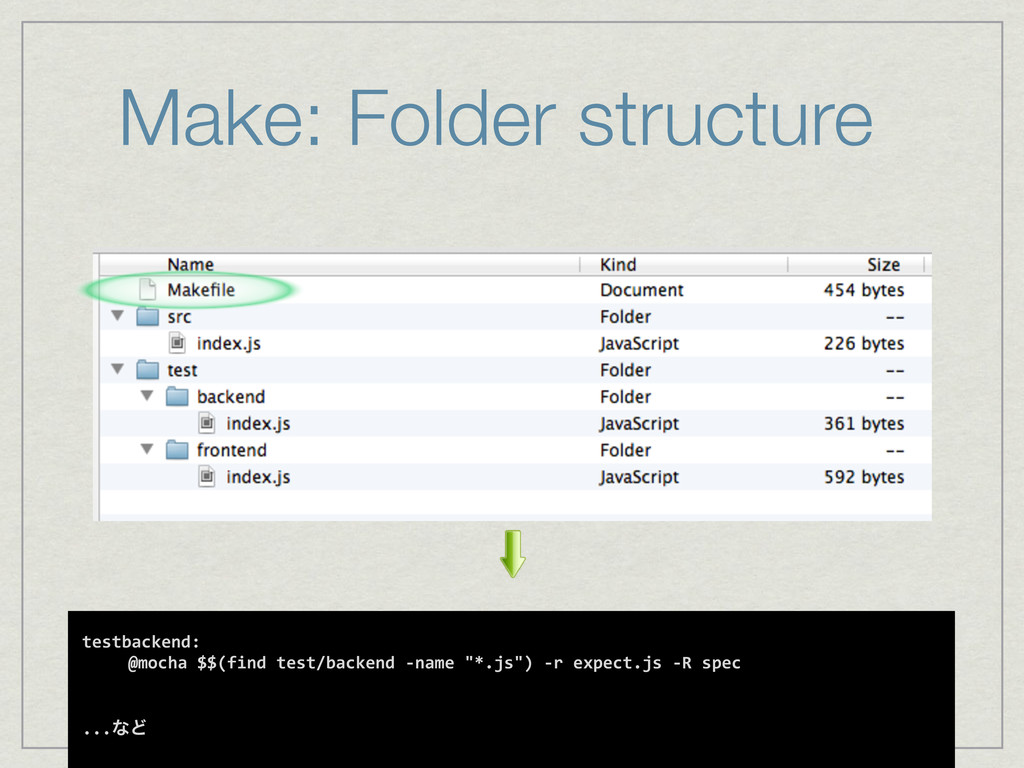The image size is (1024, 768).
Task: Sort by the Name column header
Action: click(x=191, y=264)
